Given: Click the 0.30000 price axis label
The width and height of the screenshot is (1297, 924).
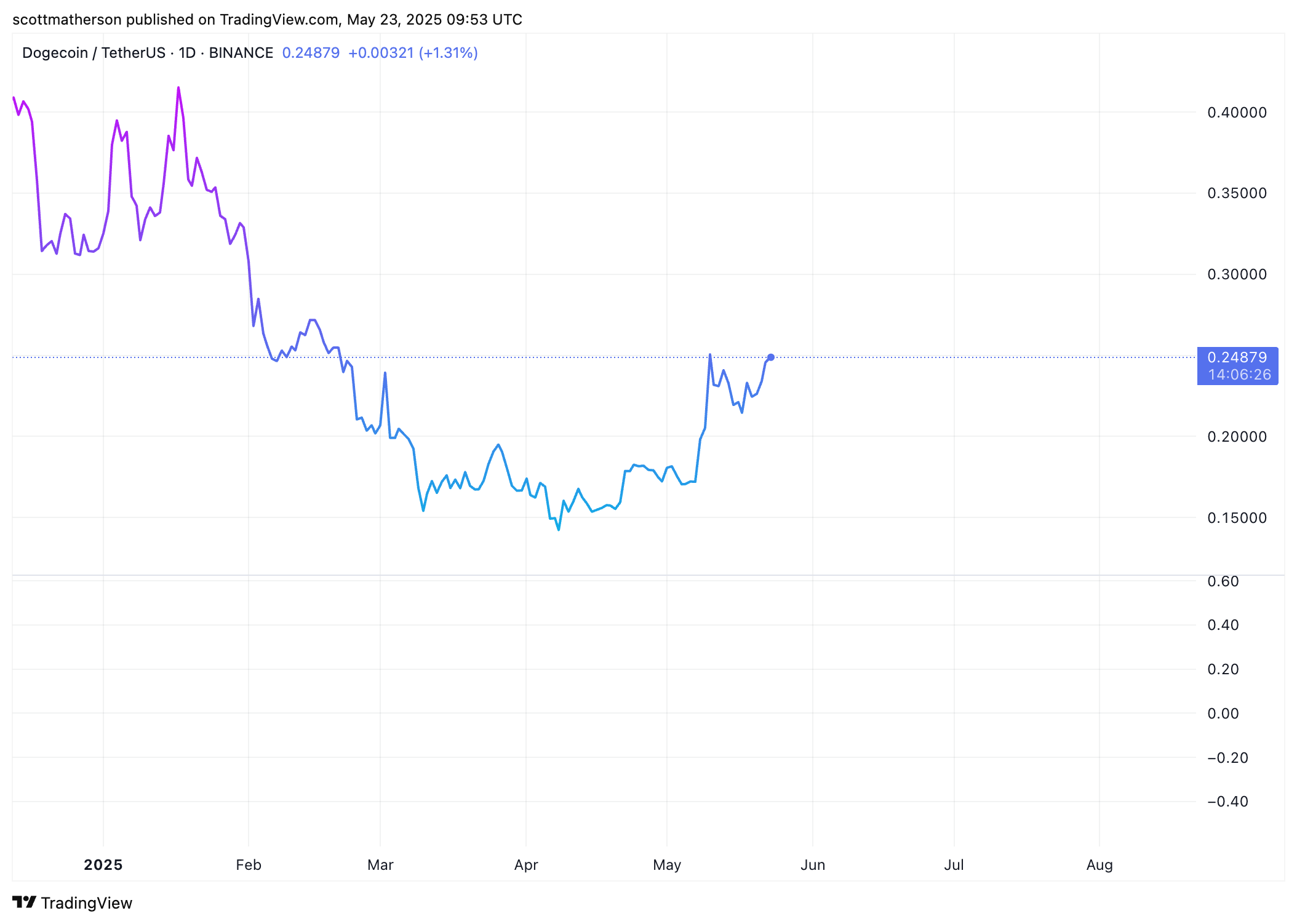Looking at the screenshot, I should point(1237,274).
